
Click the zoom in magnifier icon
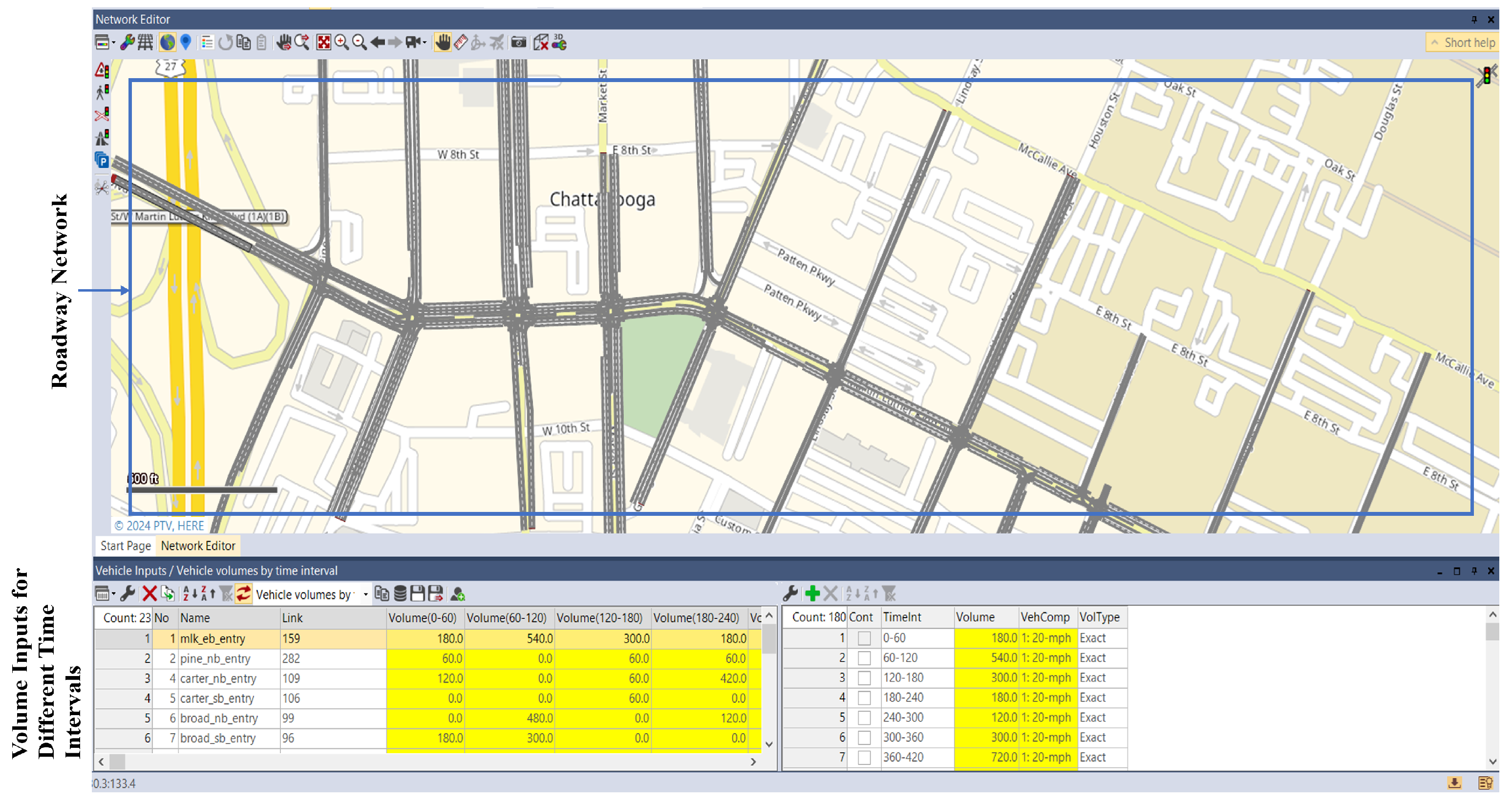point(341,42)
